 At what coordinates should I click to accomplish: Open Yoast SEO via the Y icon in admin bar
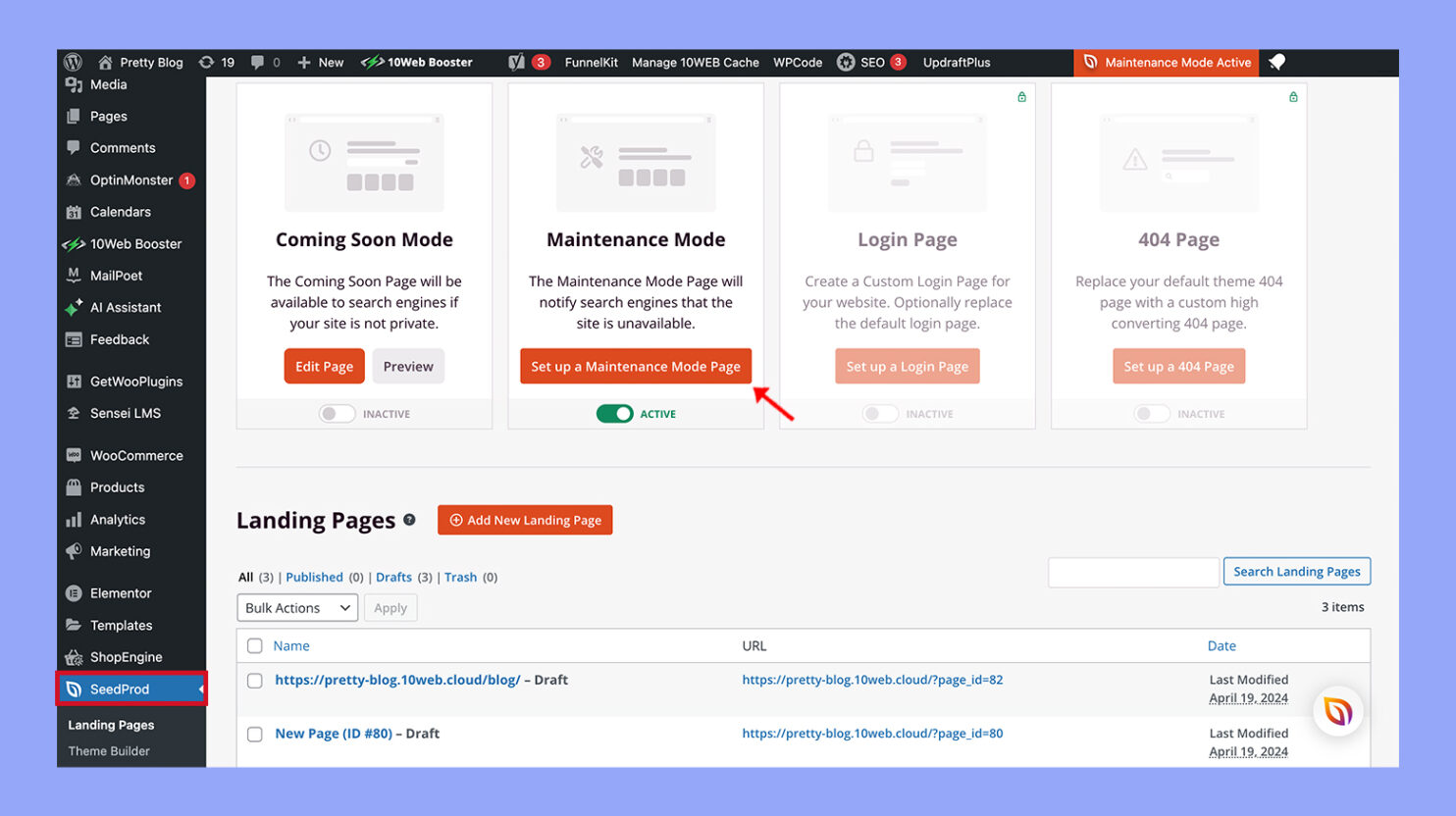pyautogui.click(x=515, y=62)
